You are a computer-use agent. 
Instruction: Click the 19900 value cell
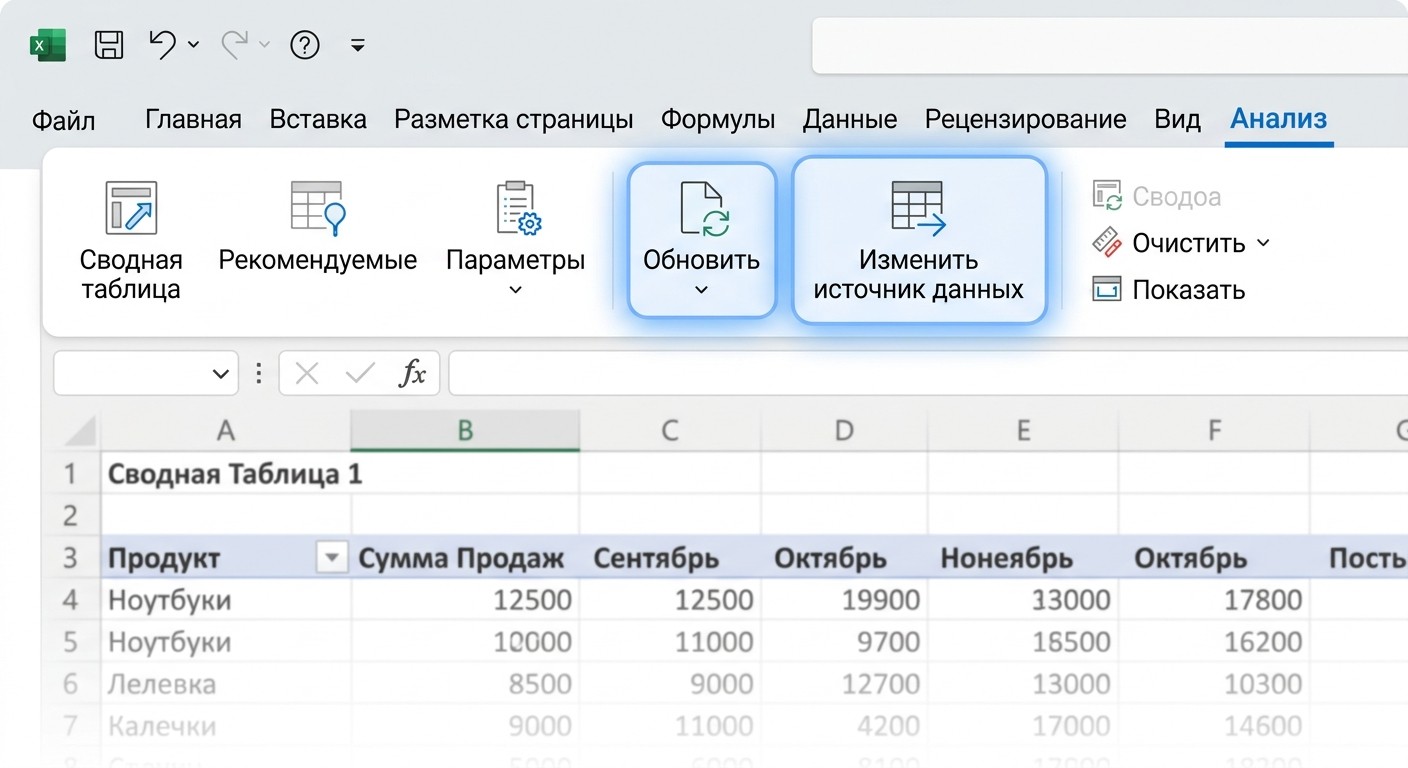point(844,600)
